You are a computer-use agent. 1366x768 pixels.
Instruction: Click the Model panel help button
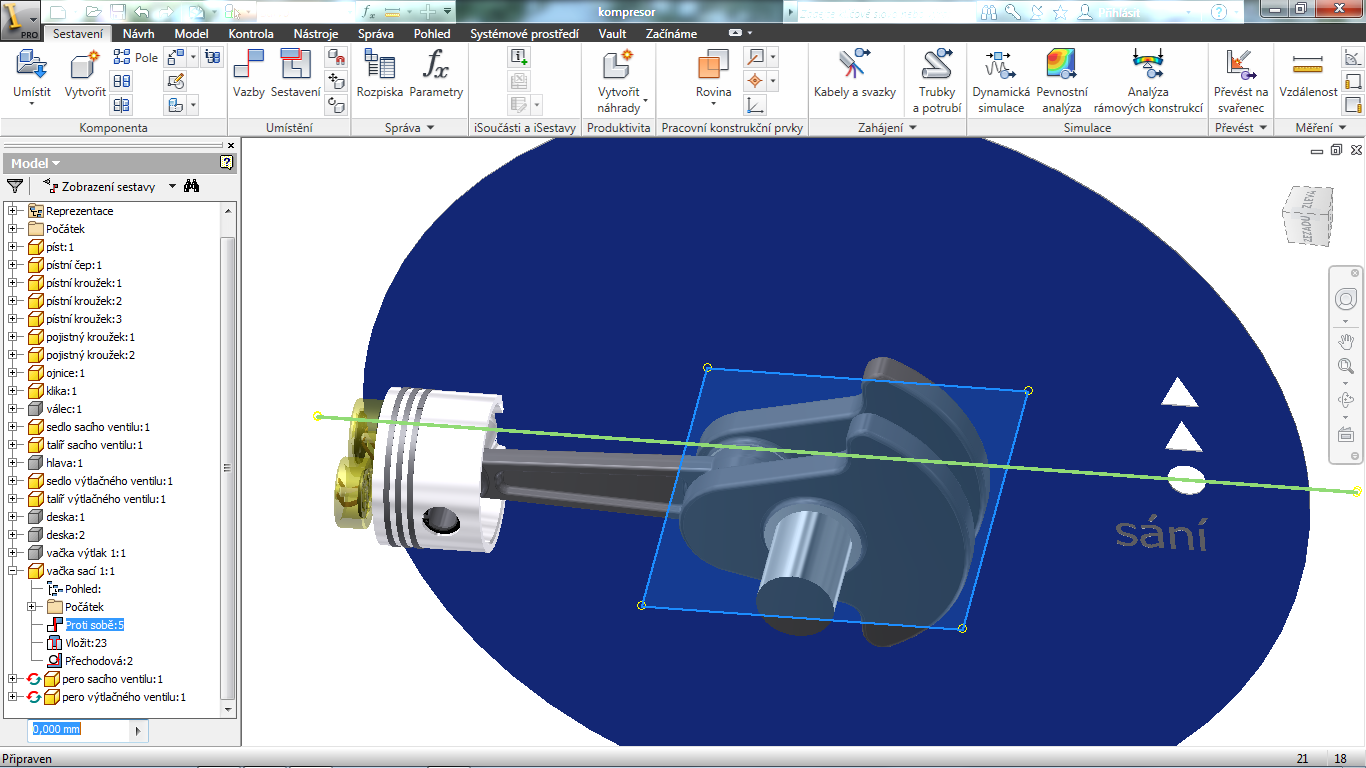point(226,163)
